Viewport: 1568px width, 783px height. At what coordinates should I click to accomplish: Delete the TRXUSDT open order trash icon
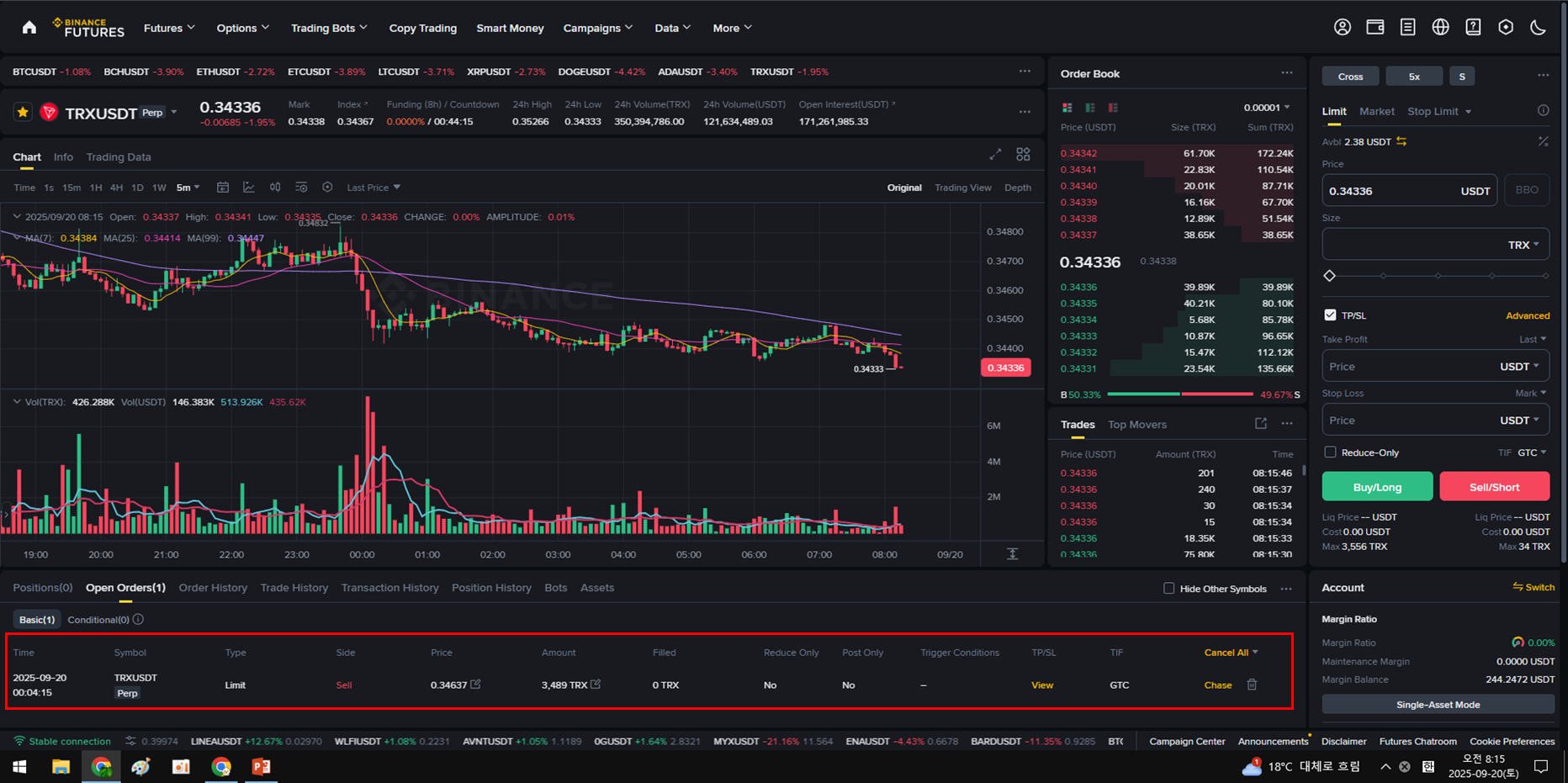1252,685
